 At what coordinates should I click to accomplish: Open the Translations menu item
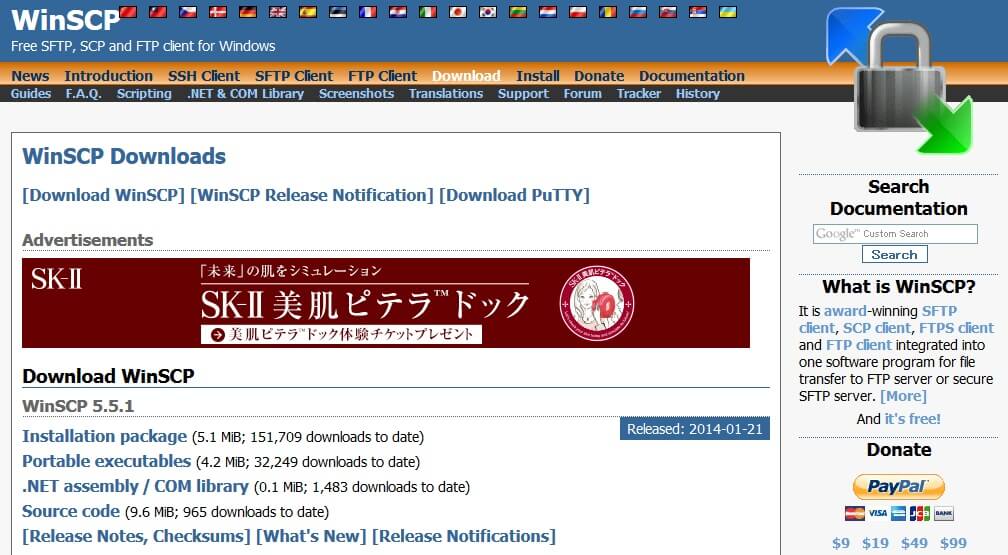point(446,93)
